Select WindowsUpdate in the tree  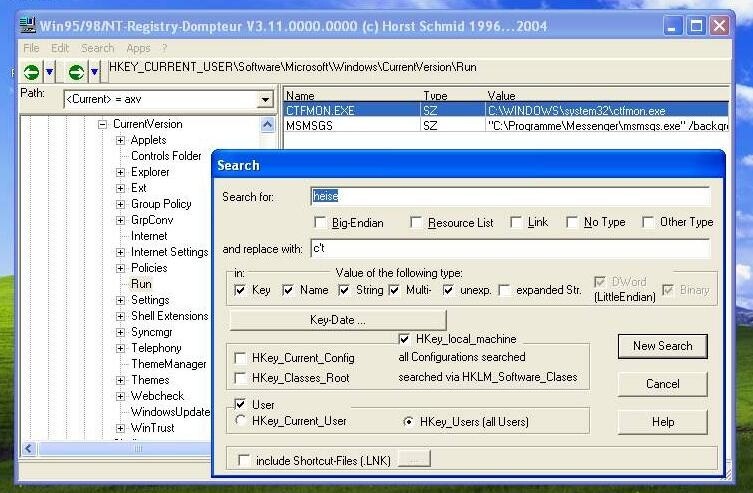click(x=170, y=412)
